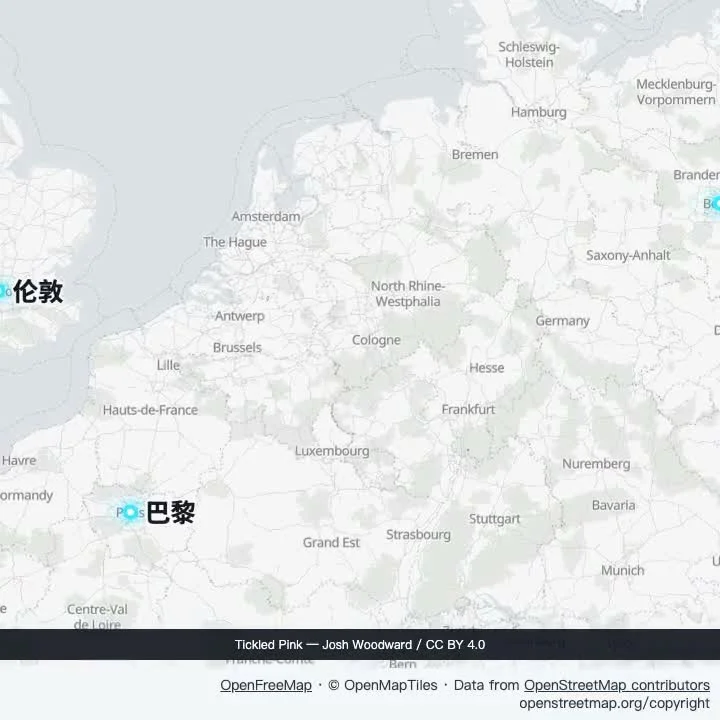Click the © OpenMapTiles attribution text

pyautogui.click(x=383, y=685)
